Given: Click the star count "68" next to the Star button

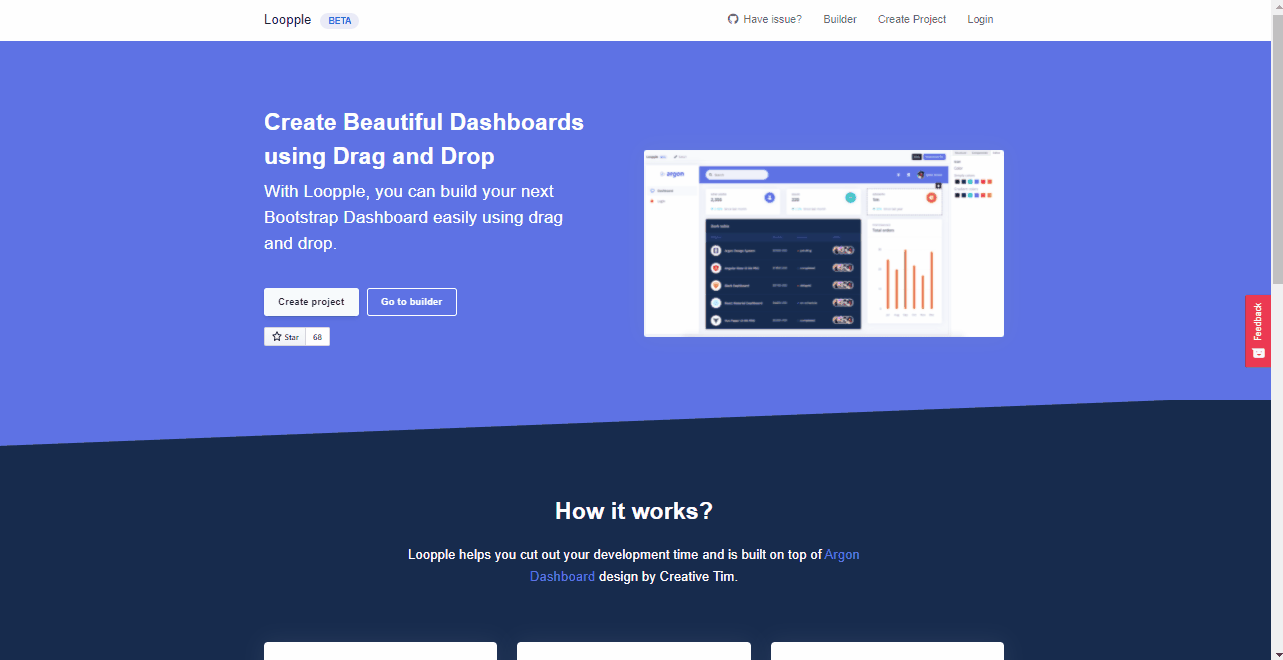Looking at the screenshot, I should point(317,336).
